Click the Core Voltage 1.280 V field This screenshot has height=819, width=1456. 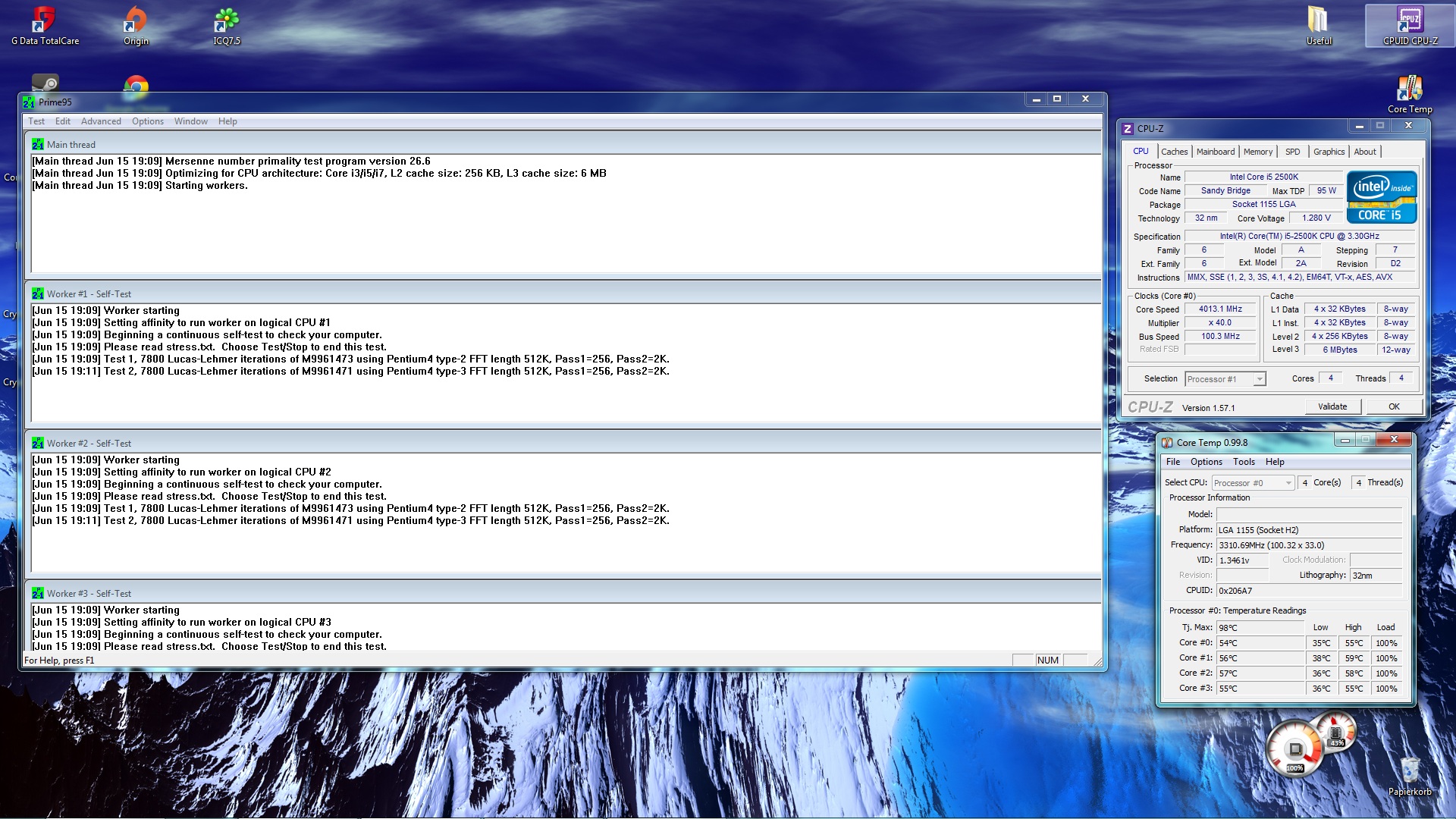[x=1316, y=218]
